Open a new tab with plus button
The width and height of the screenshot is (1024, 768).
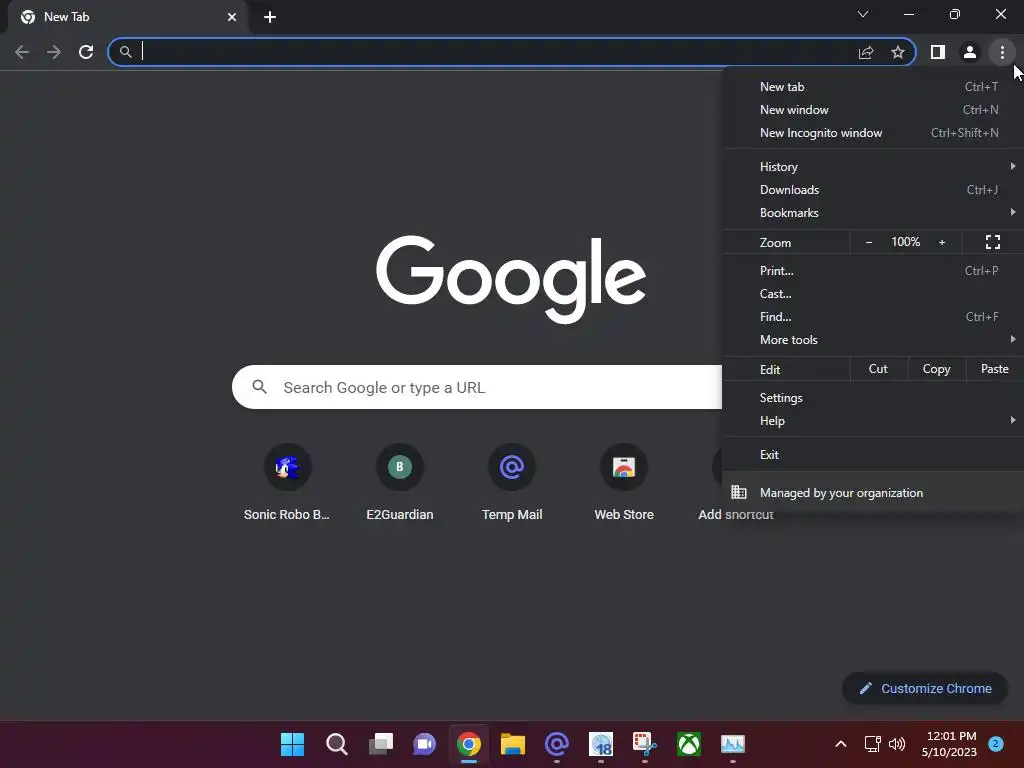[270, 17]
